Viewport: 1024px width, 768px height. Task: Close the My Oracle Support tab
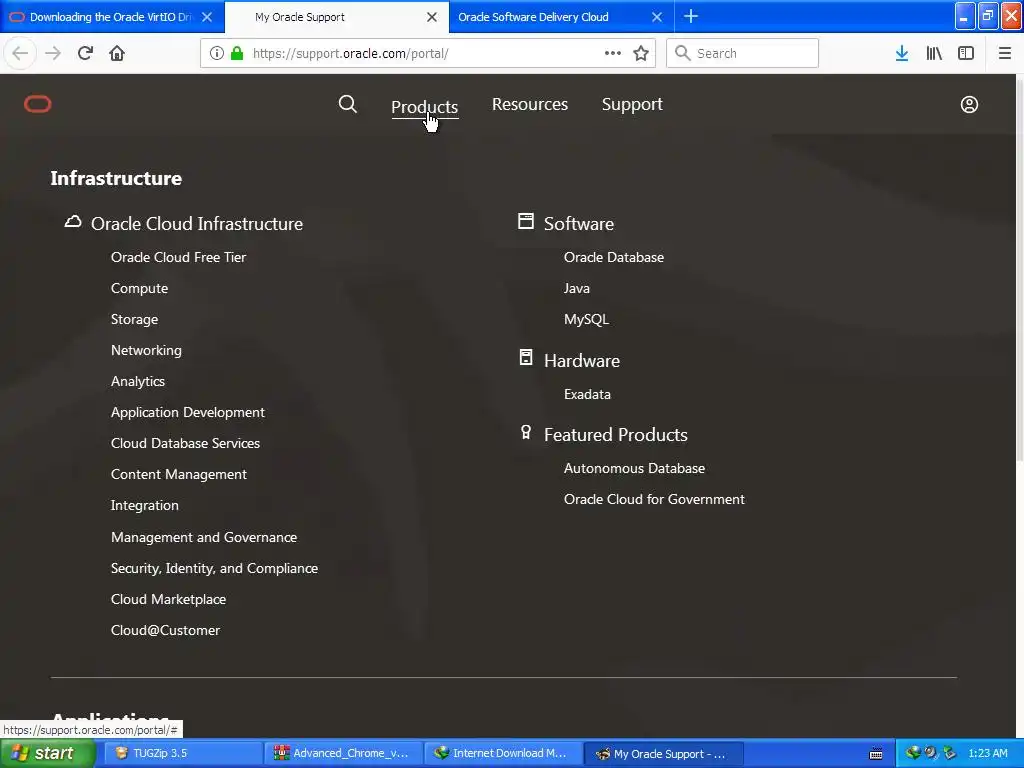(432, 17)
